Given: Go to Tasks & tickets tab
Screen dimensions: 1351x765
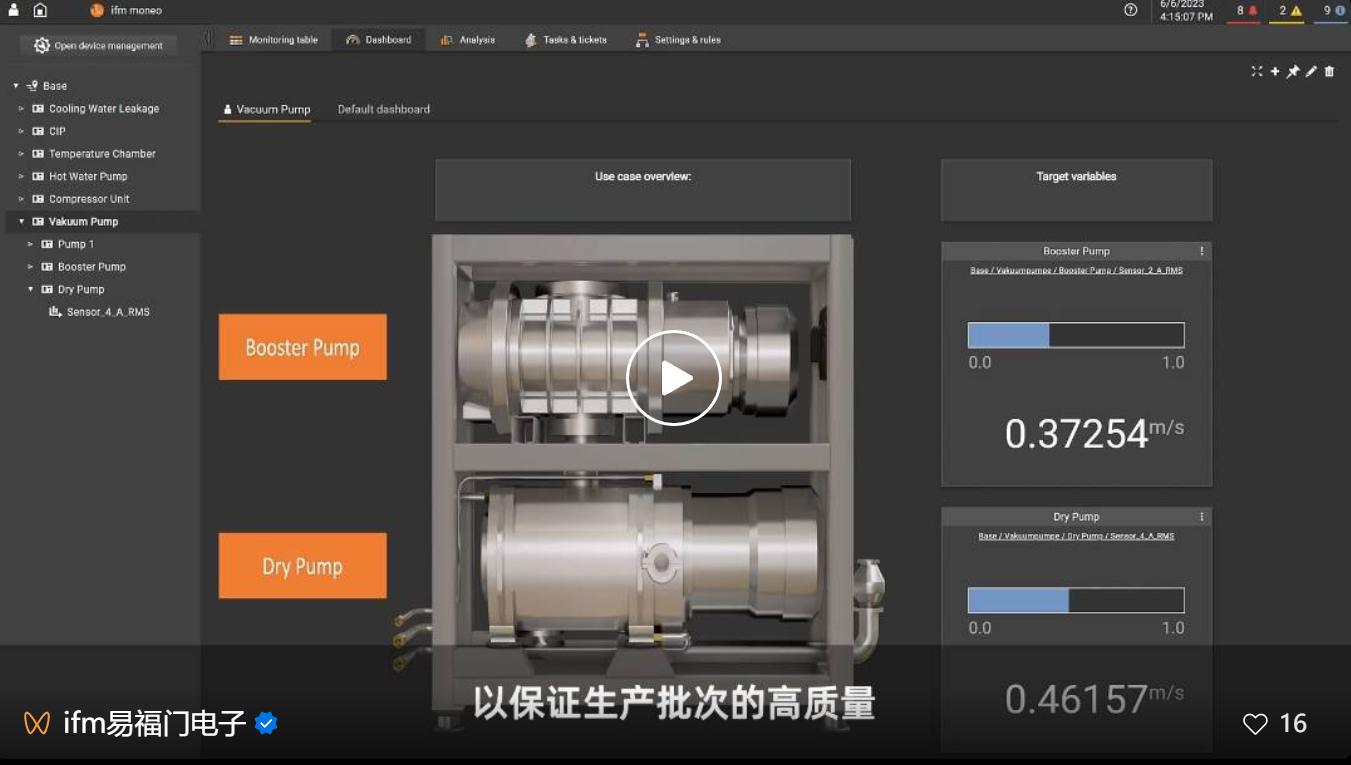Looking at the screenshot, I should coord(566,40).
